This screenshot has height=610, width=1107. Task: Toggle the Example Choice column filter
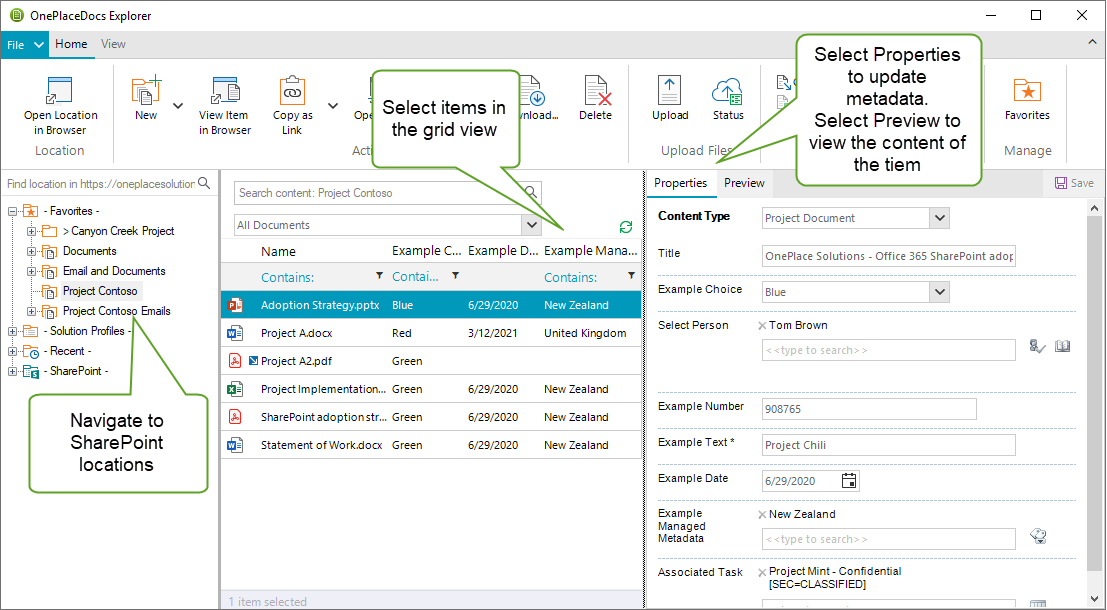point(456,277)
